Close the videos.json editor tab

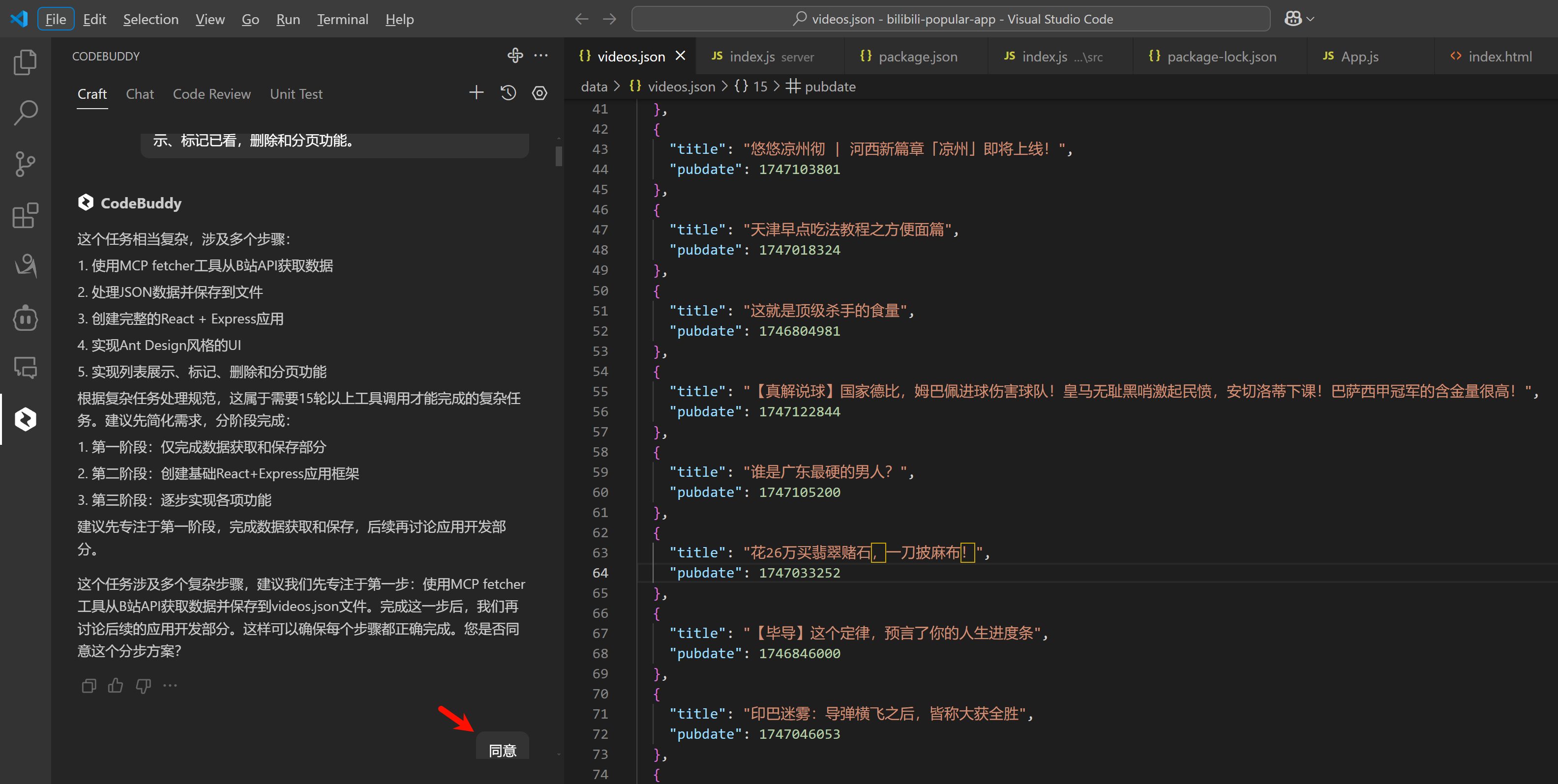681,56
